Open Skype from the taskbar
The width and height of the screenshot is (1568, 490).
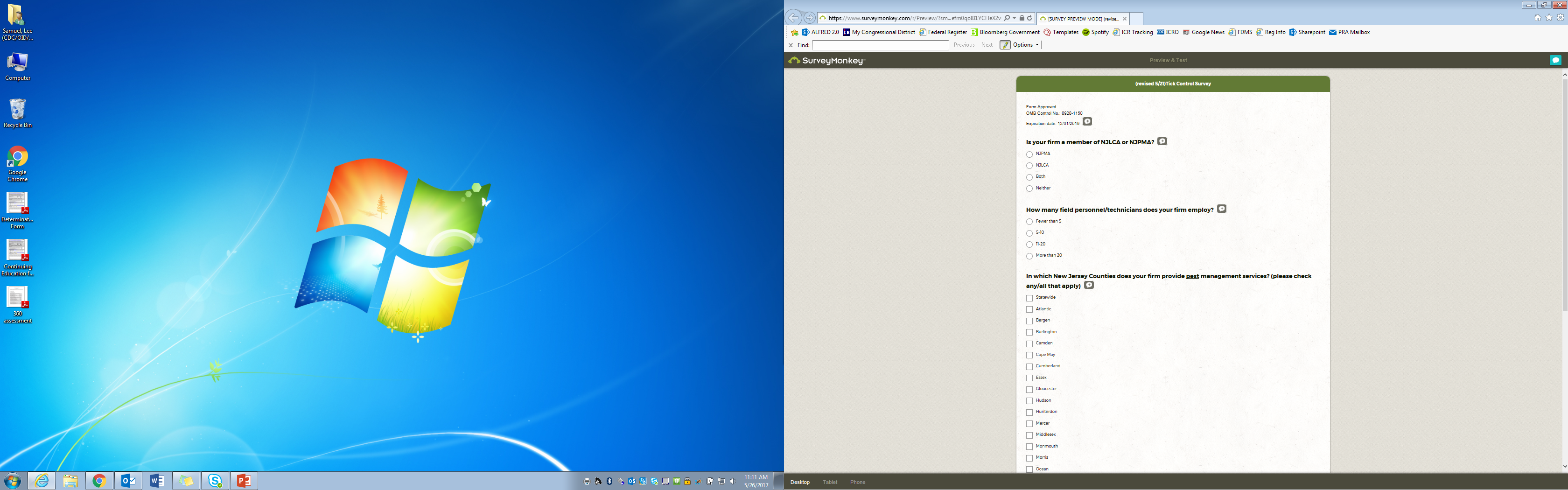point(215,481)
